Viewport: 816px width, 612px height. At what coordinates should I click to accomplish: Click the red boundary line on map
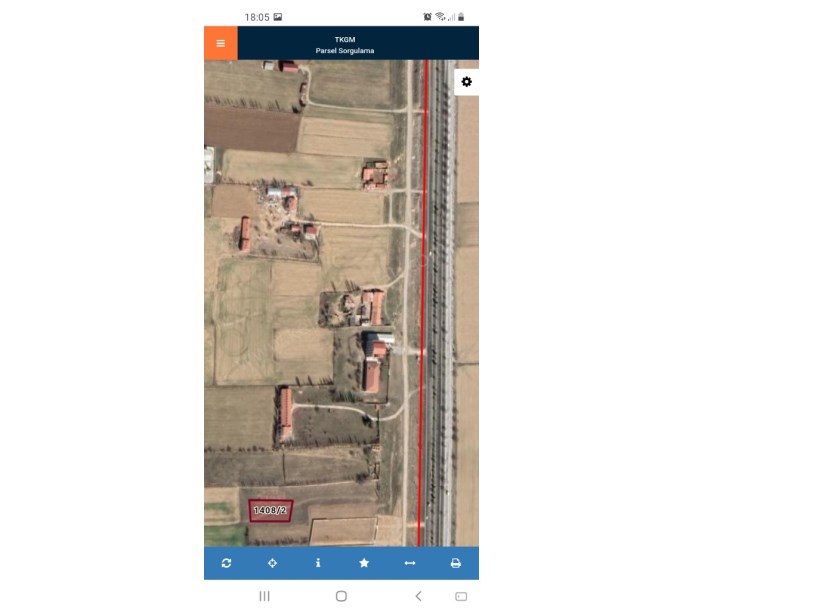[423, 302]
